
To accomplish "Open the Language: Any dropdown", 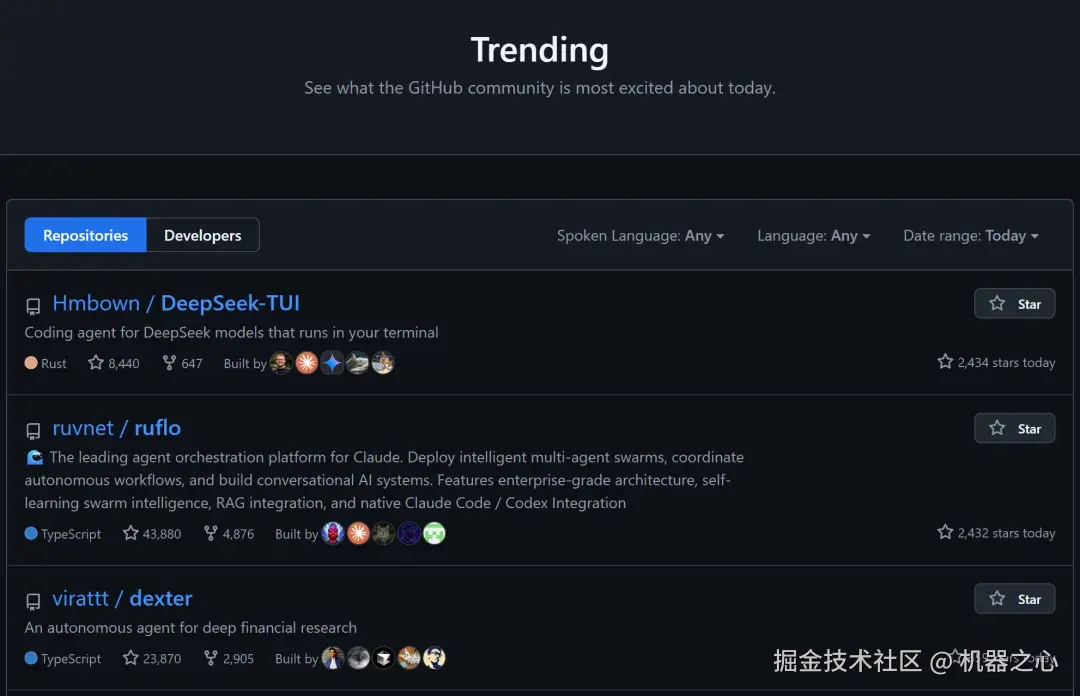I will [813, 236].
